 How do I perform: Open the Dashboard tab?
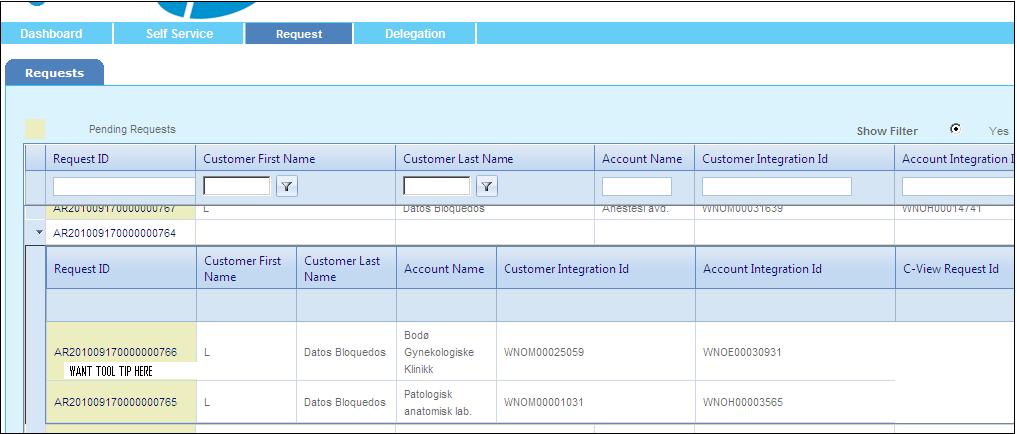52,34
